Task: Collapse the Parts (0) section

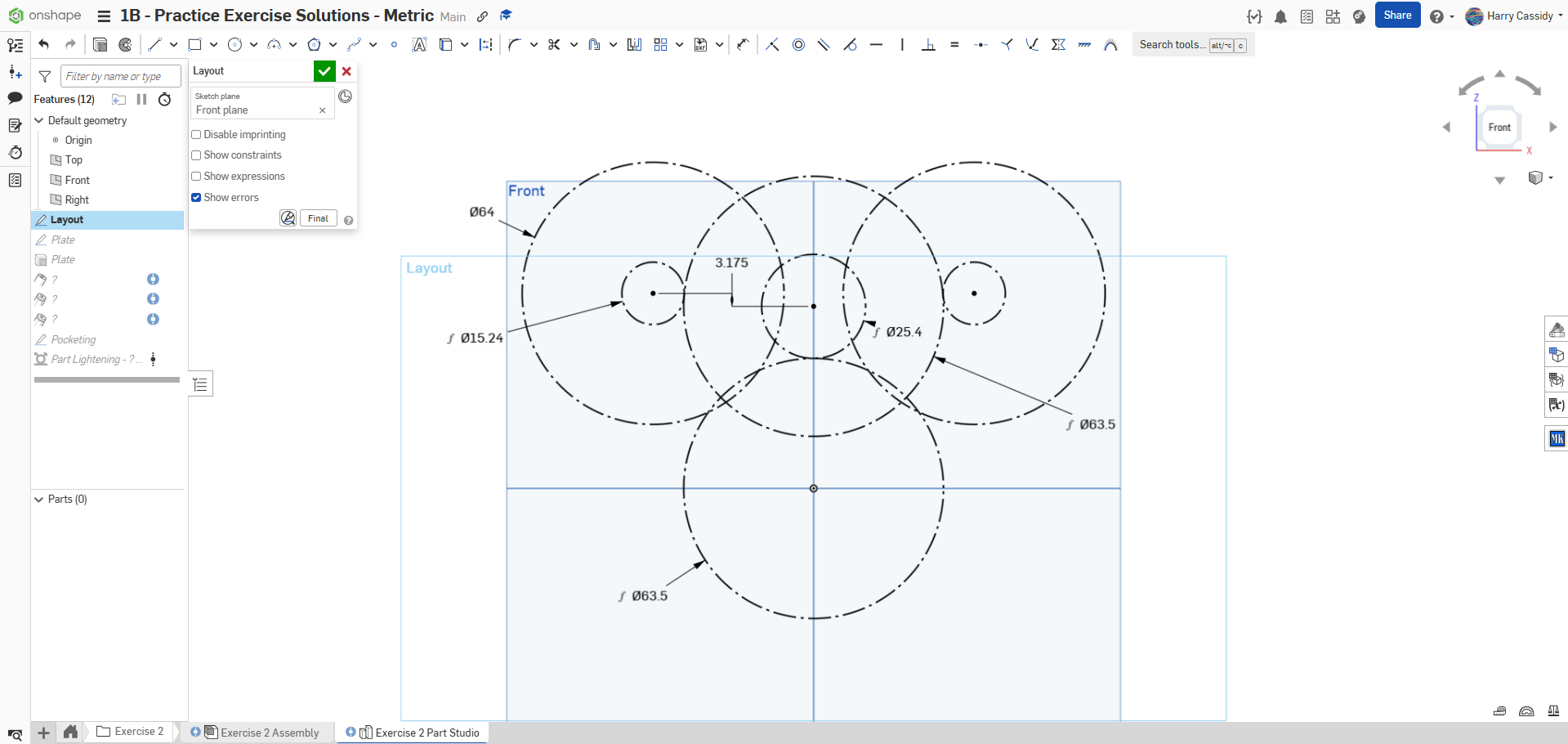Action: (x=38, y=499)
